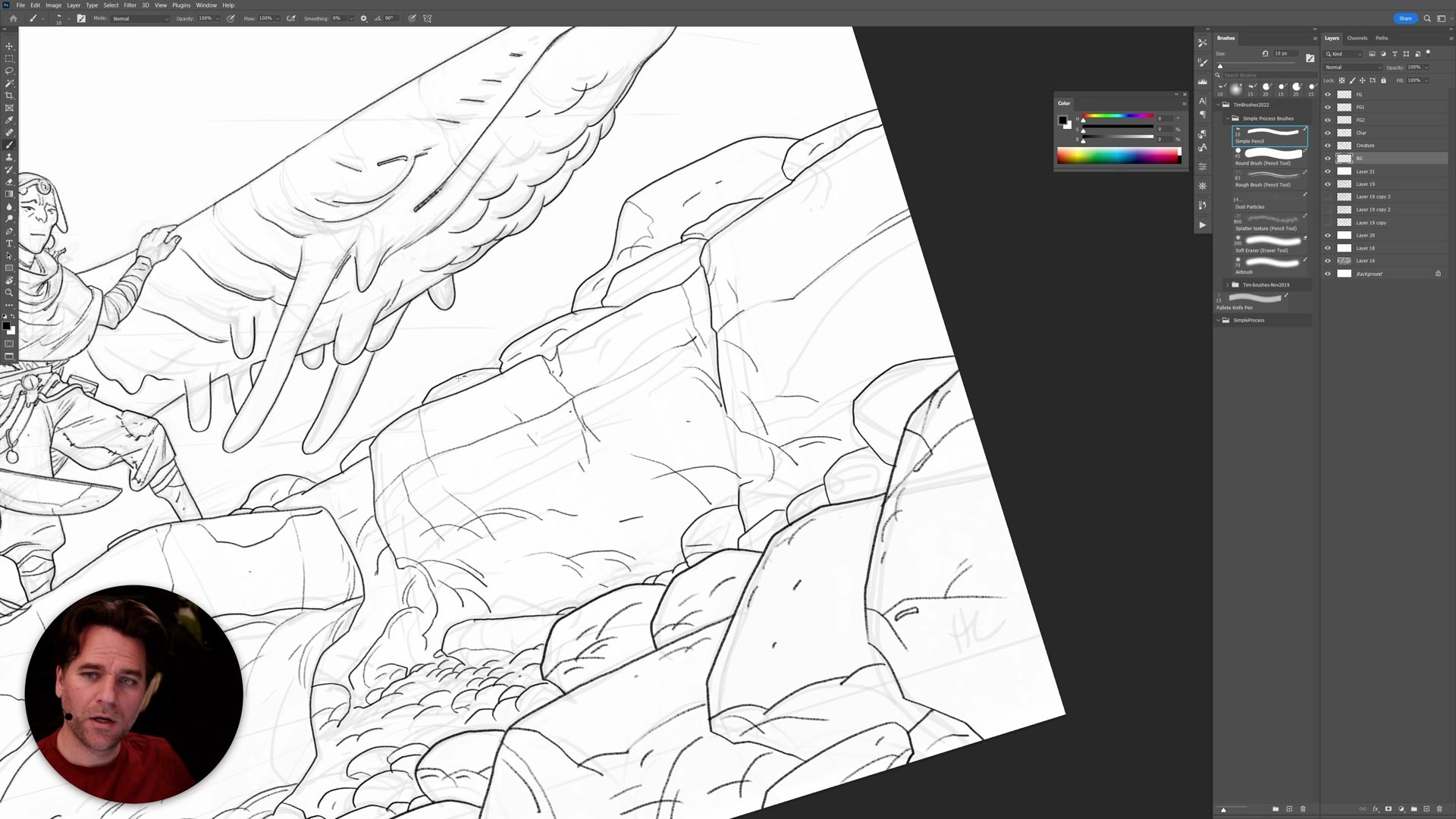Select the Move tool

coord(9,46)
